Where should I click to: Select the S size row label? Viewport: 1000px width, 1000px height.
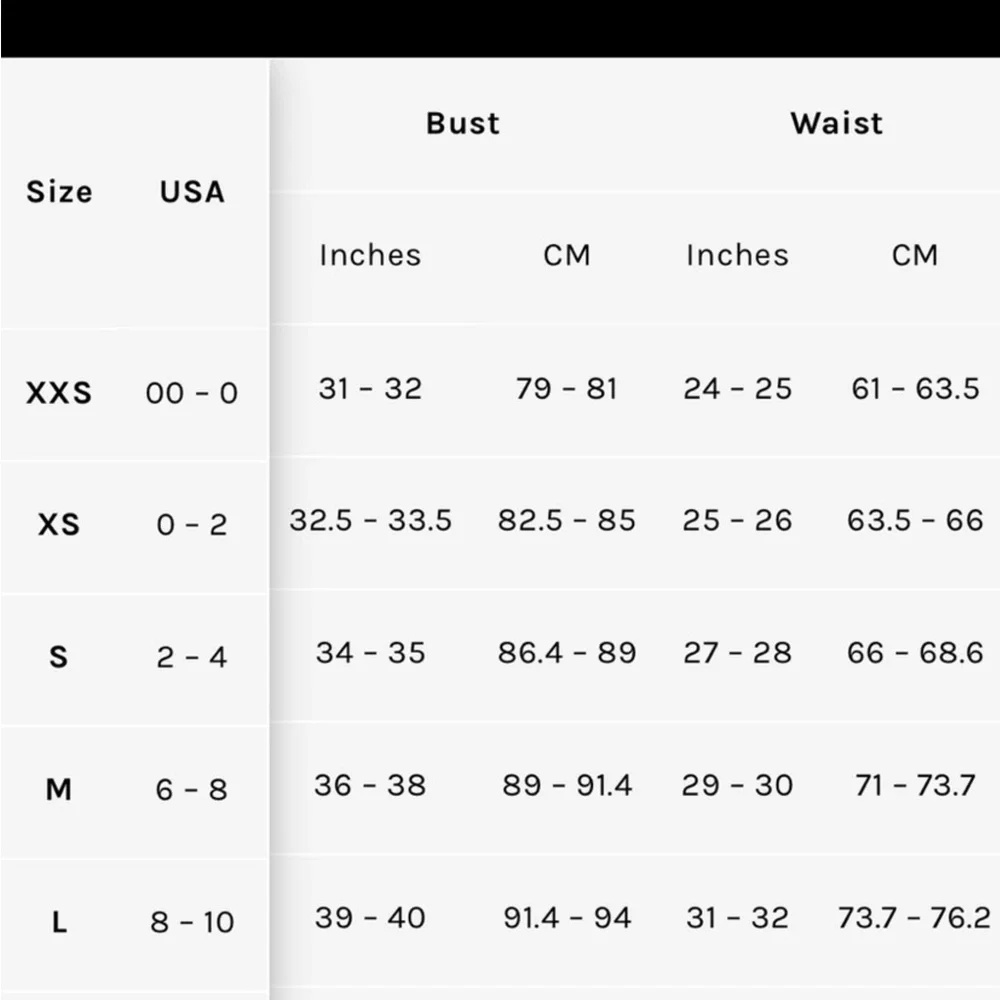pos(59,657)
